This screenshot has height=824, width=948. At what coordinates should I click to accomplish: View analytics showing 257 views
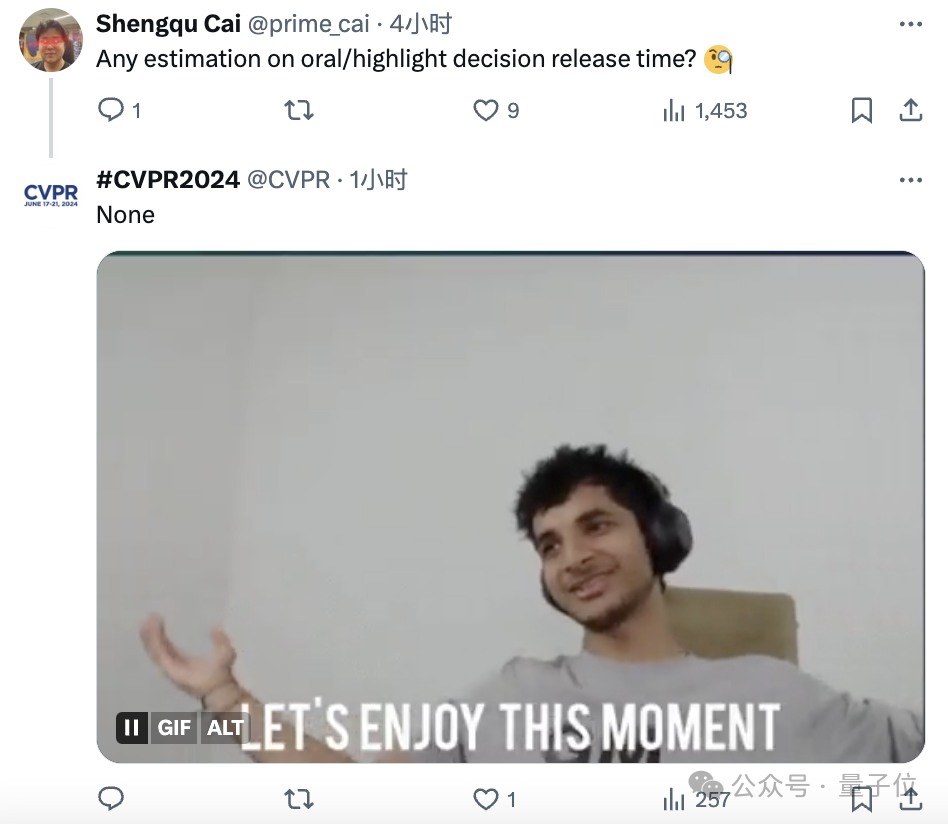[696, 799]
